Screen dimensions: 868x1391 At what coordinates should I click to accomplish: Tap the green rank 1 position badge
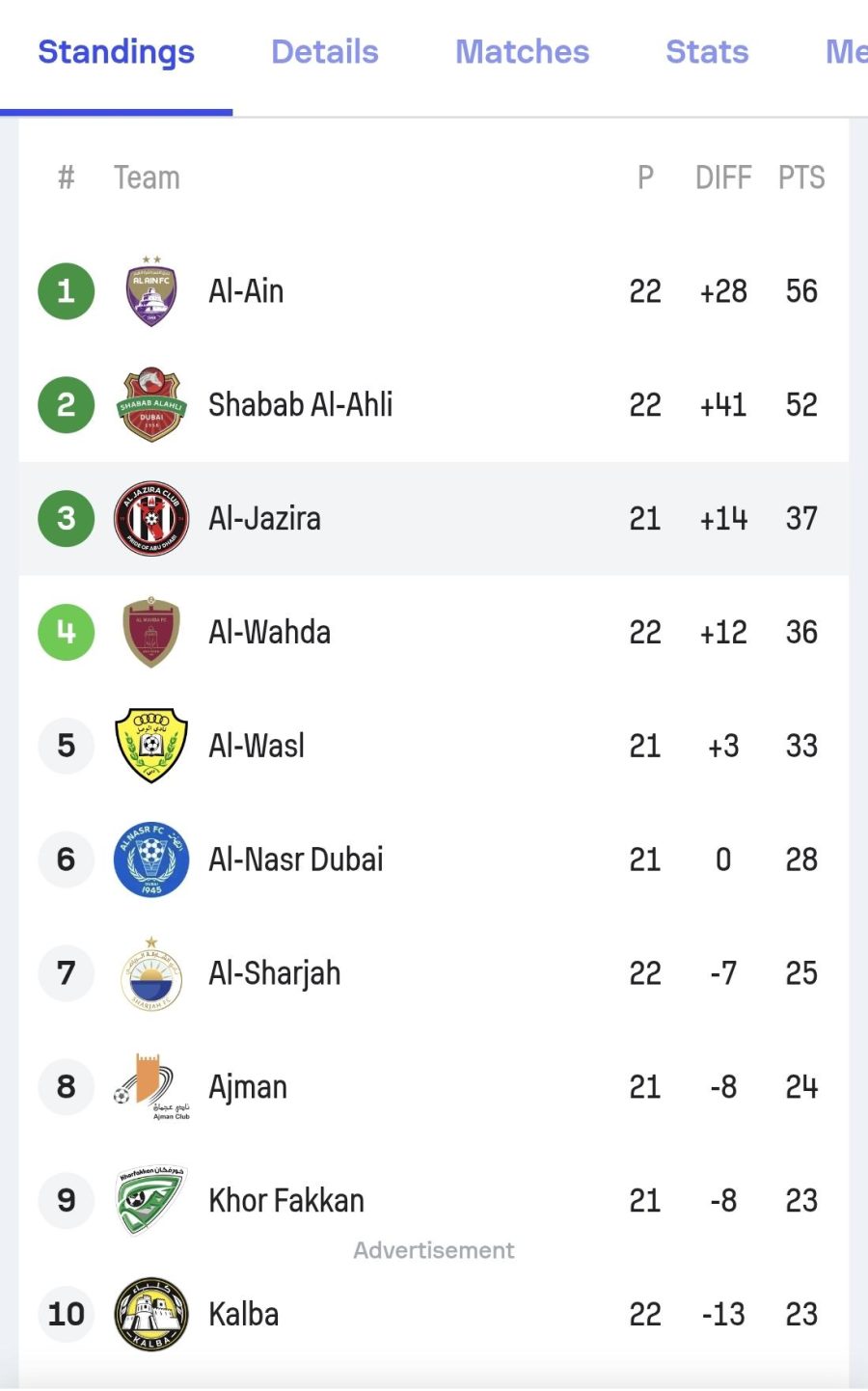point(67,291)
